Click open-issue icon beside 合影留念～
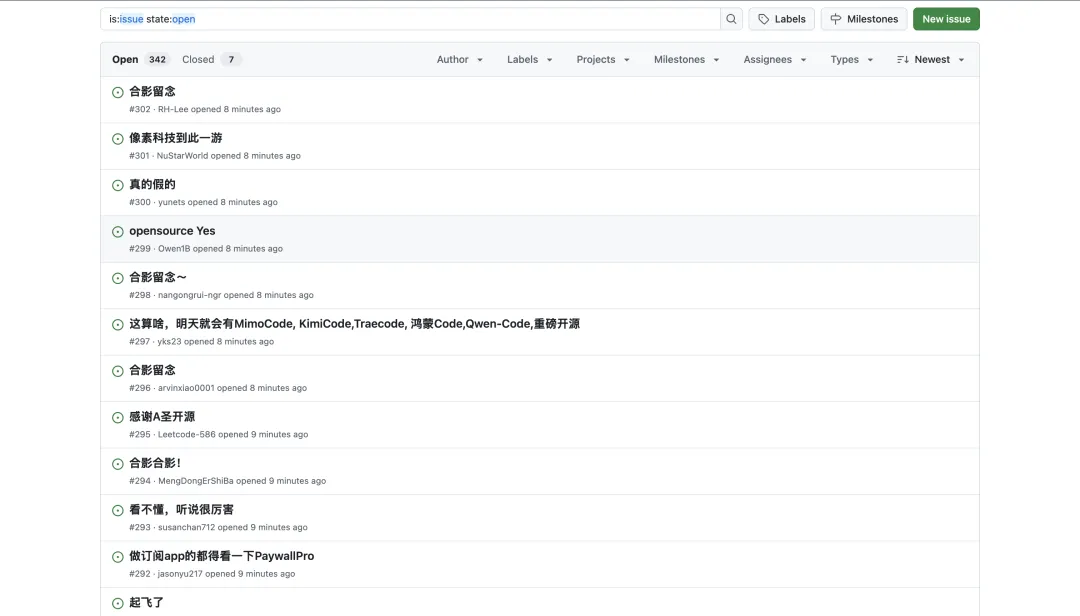 [118, 278]
